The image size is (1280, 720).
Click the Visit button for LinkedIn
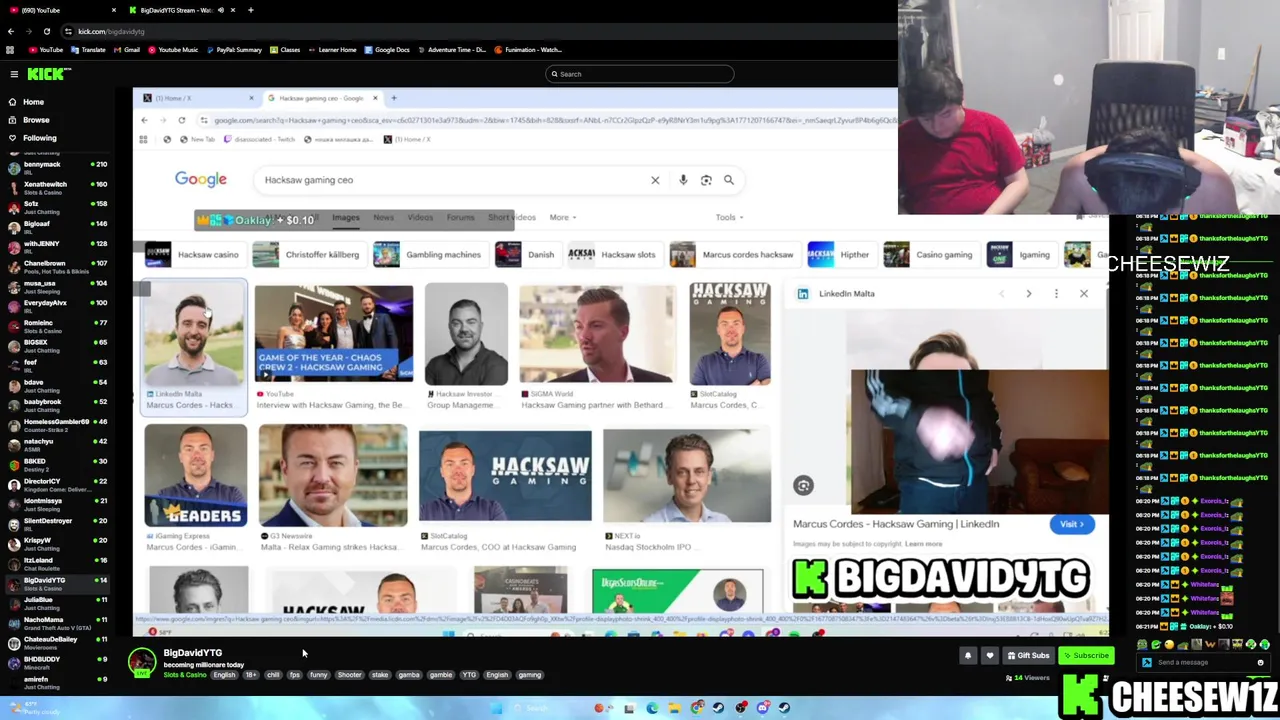1072,524
